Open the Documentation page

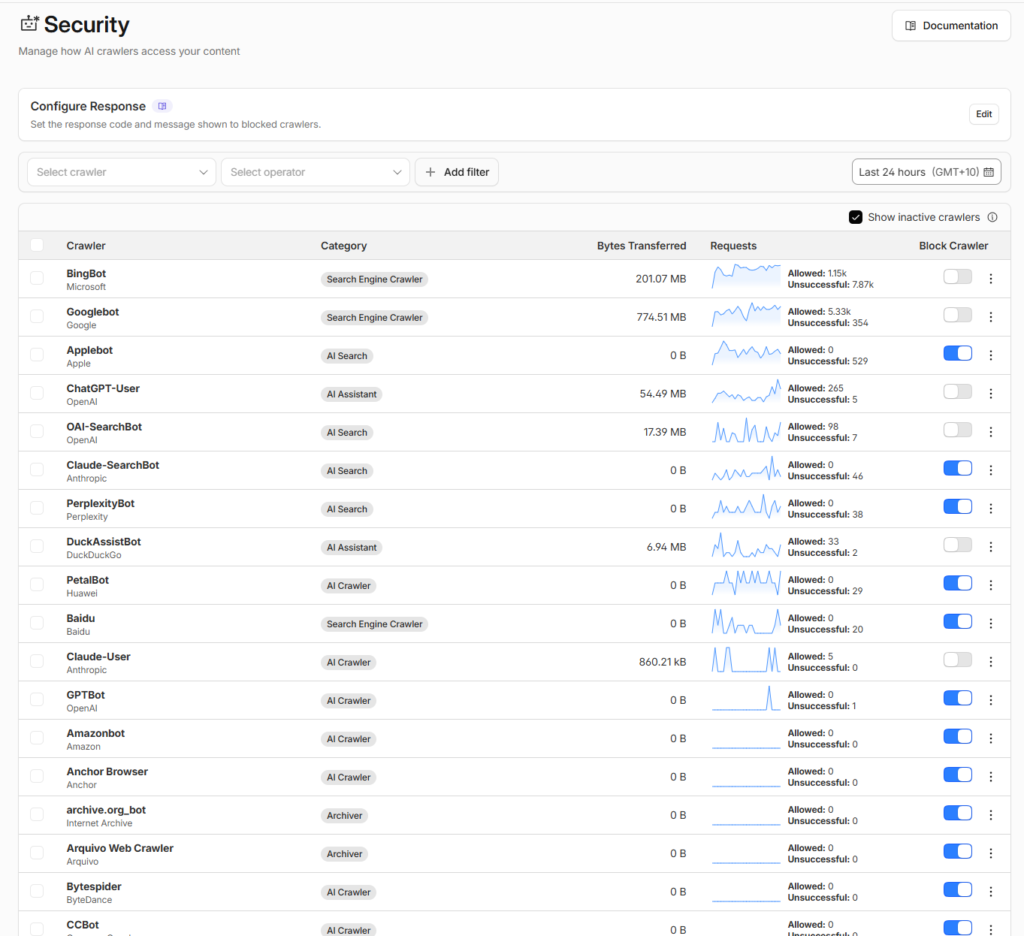[x=951, y=26]
